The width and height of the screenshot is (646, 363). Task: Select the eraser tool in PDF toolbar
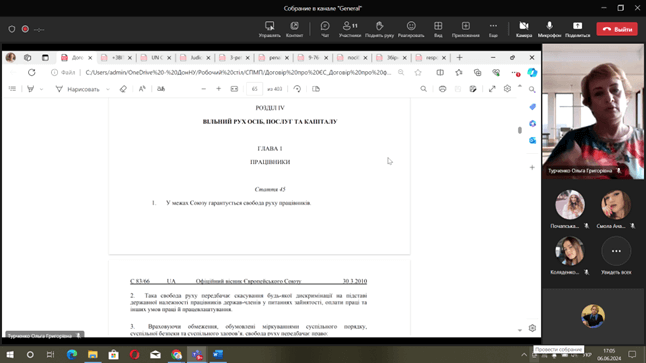pyautogui.click(x=123, y=89)
